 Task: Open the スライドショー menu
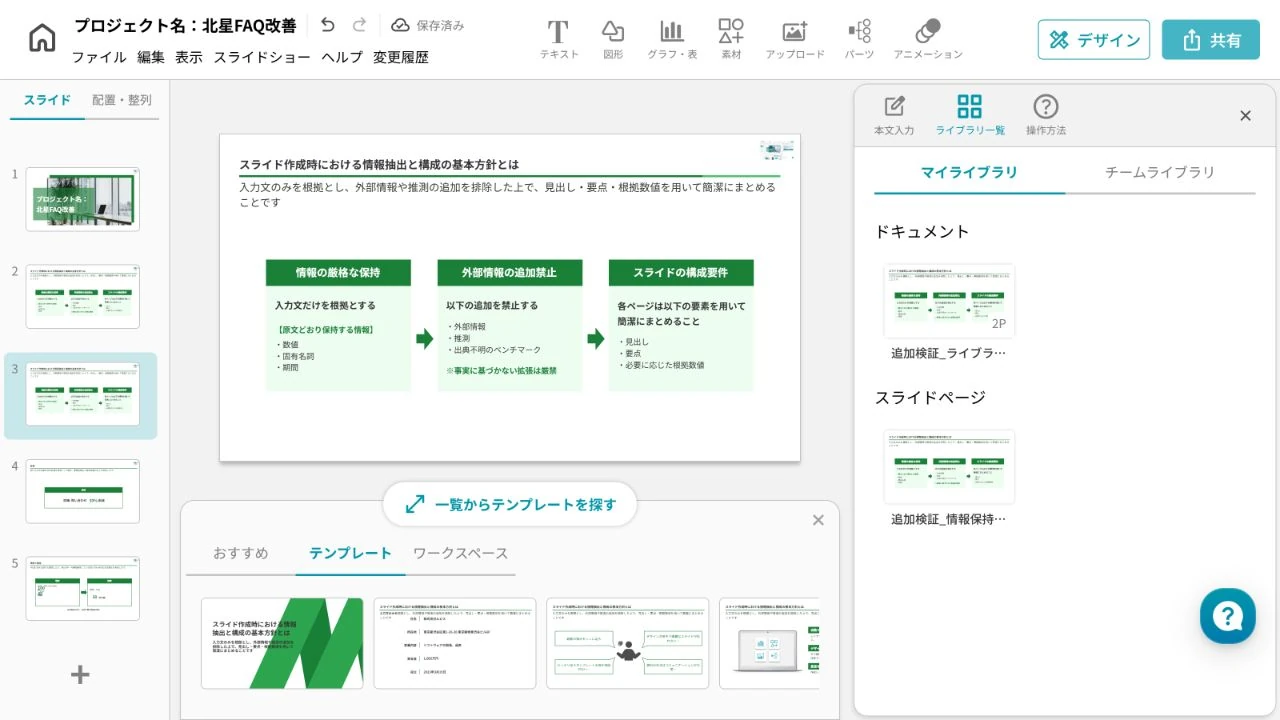[262, 57]
